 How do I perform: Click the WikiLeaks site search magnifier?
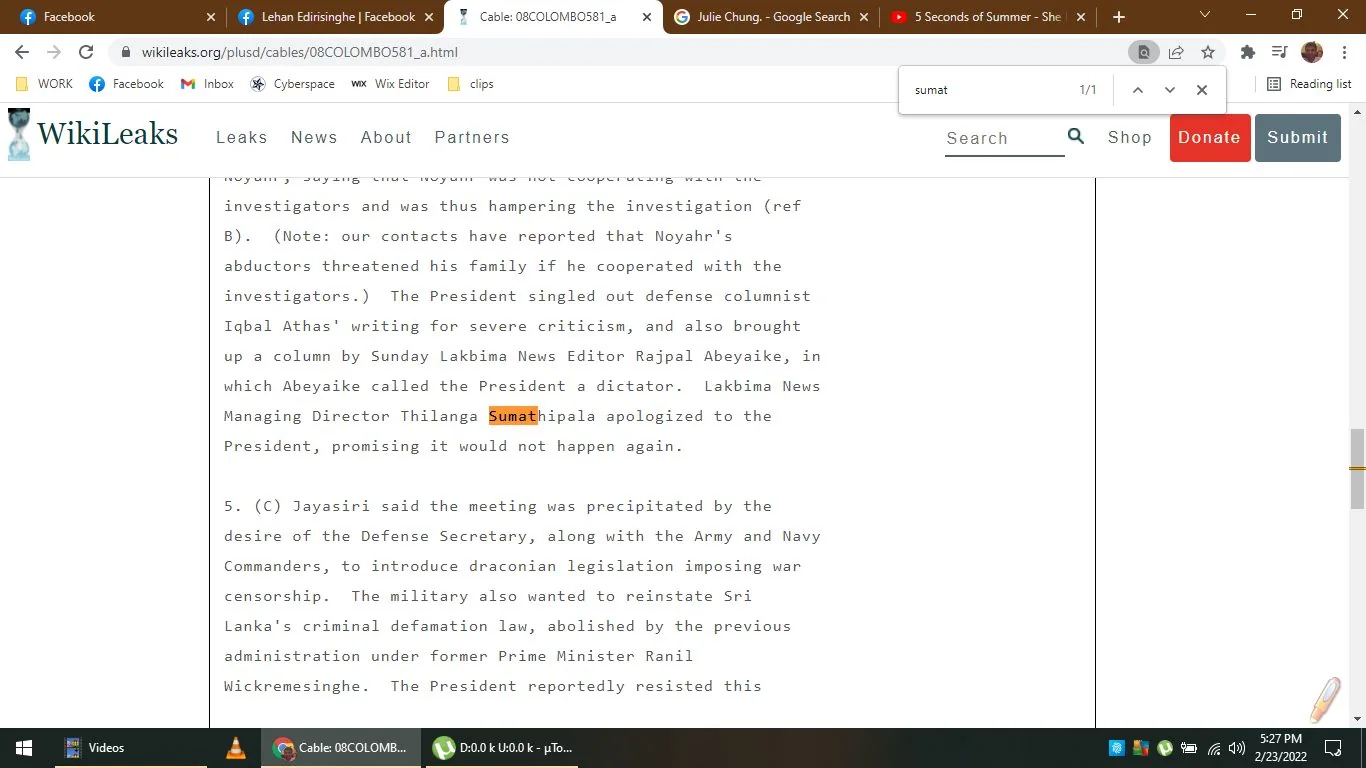[1076, 136]
